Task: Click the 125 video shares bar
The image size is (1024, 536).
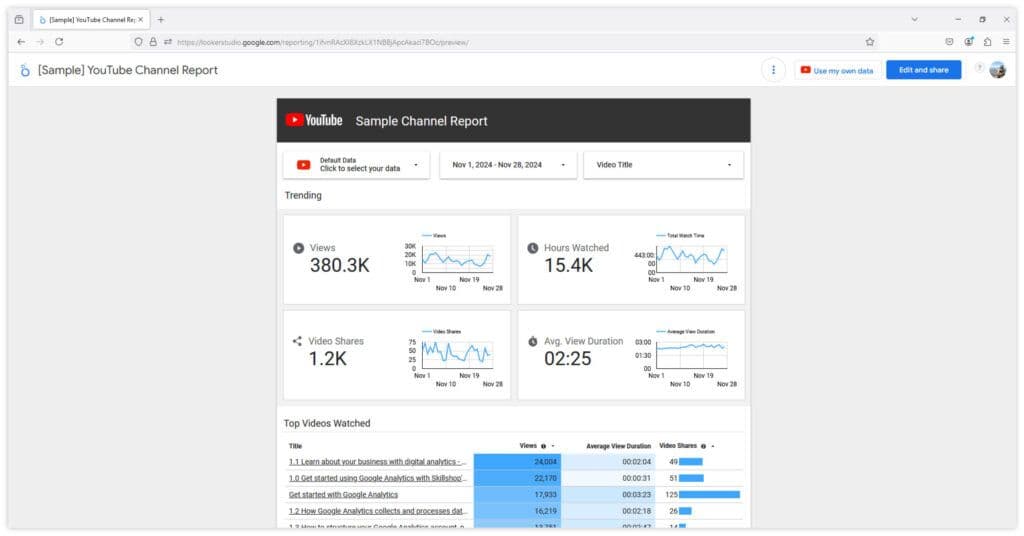Action: tap(709, 495)
